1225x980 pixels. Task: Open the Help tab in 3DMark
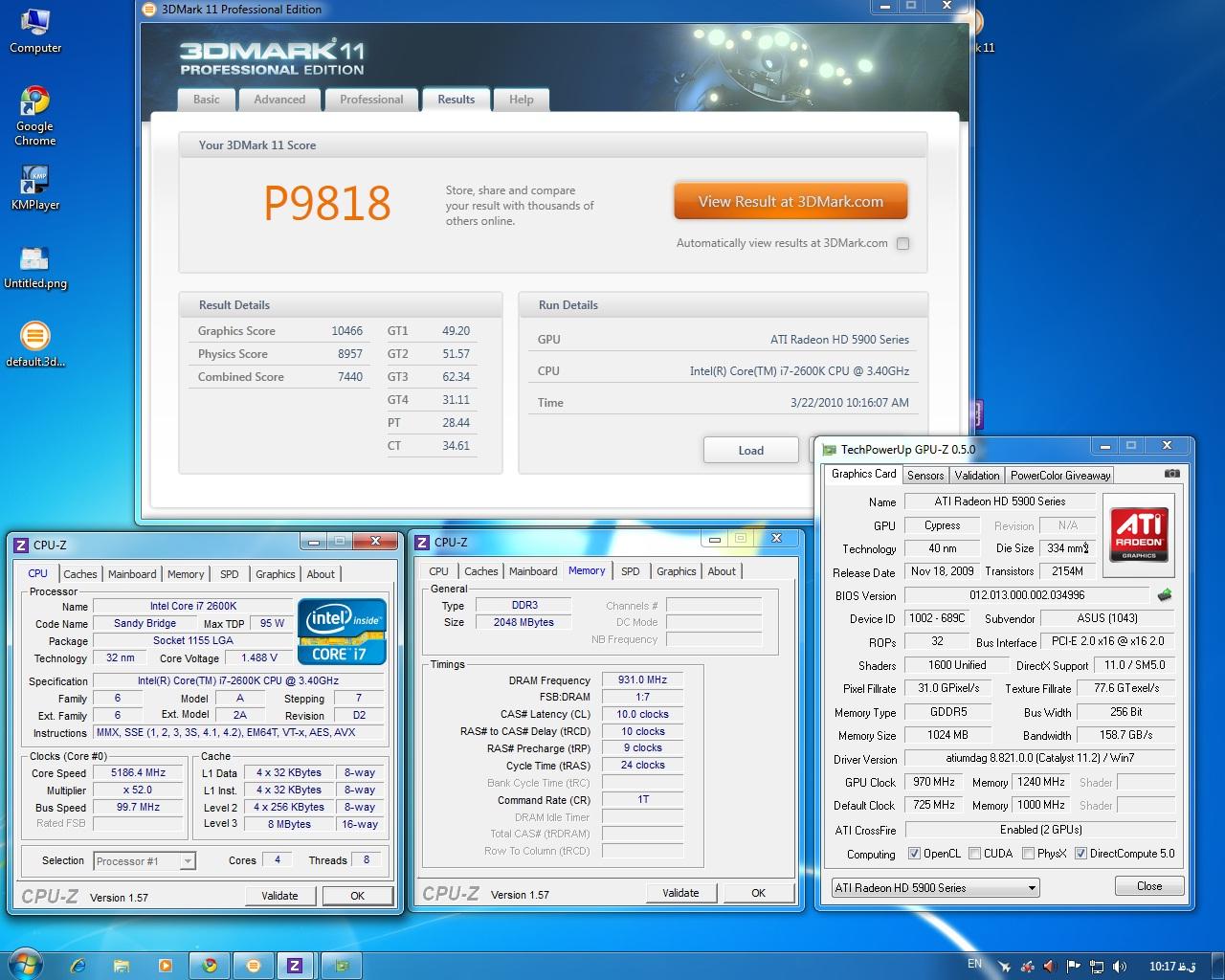click(x=522, y=100)
